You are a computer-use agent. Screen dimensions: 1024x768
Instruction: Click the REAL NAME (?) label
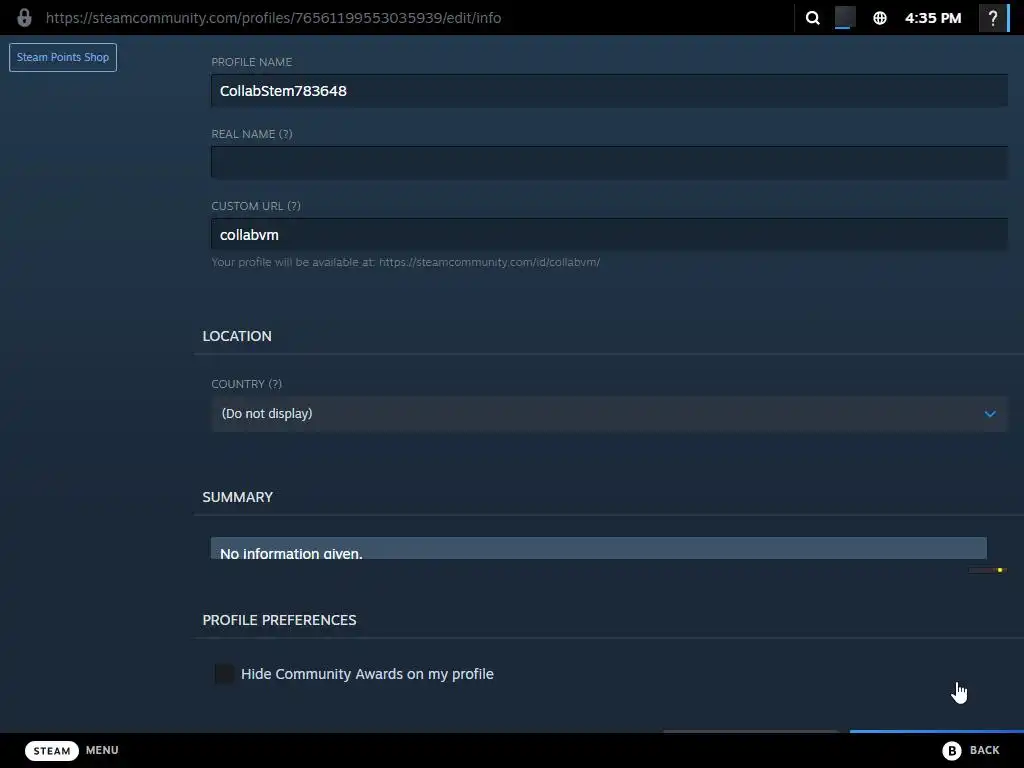coord(252,134)
